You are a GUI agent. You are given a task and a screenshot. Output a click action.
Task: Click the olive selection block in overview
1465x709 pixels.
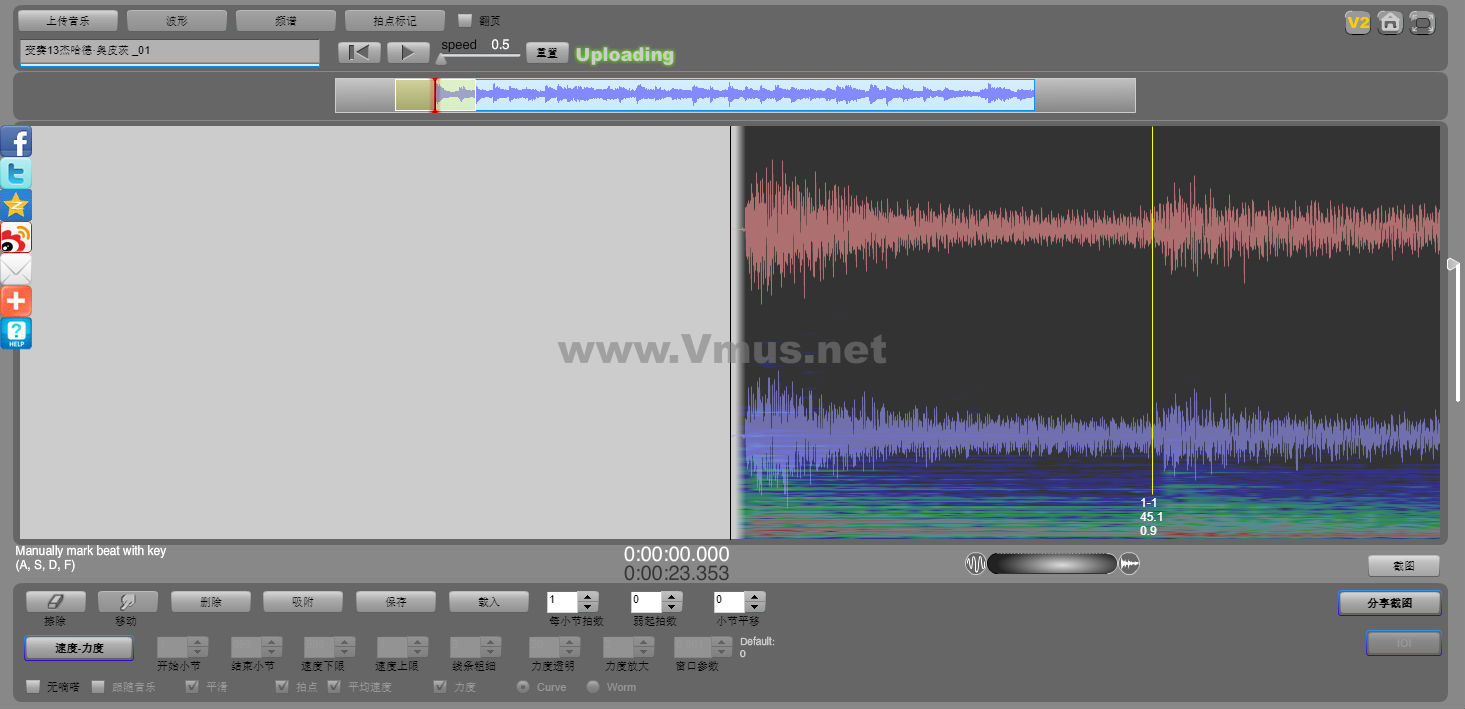pos(414,95)
